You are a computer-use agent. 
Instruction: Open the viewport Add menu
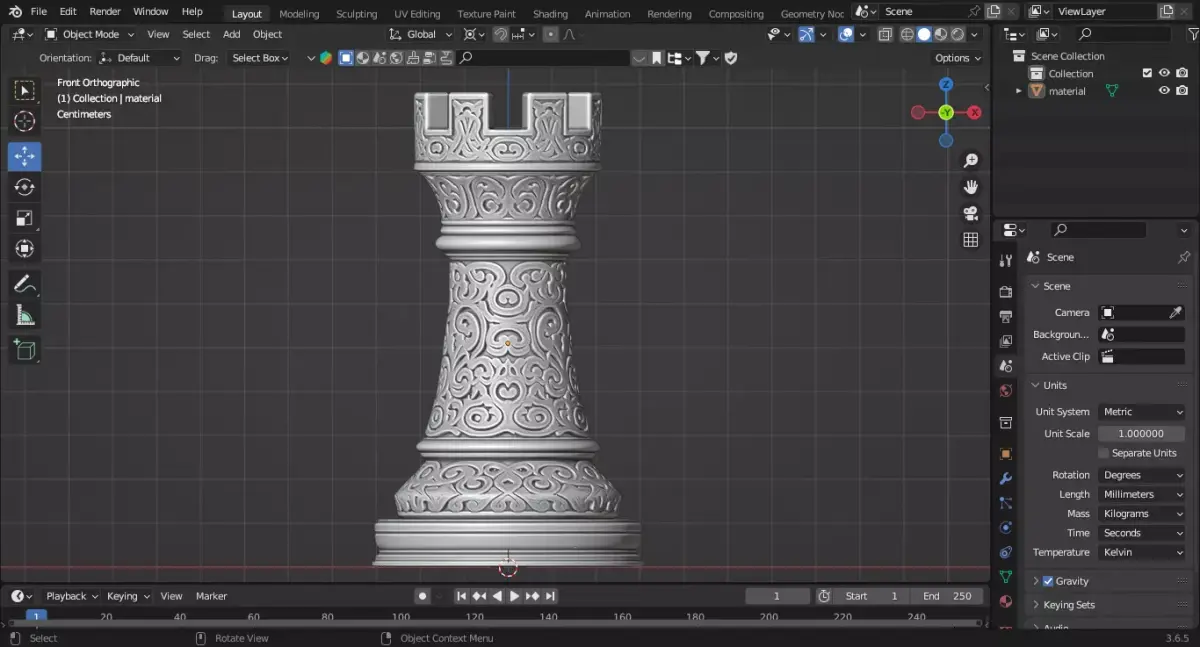pyautogui.click(x=231, y=34)
